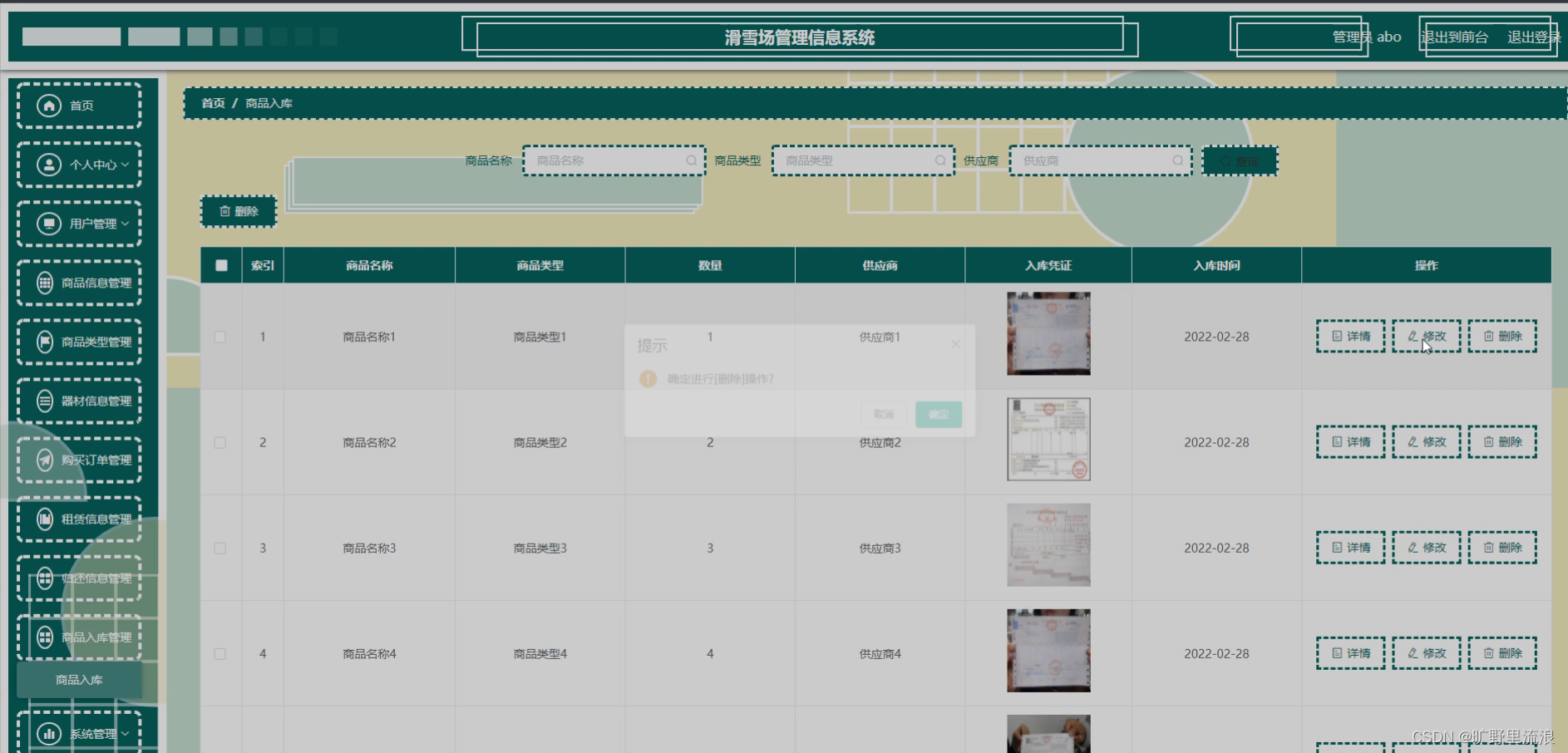Check the checkbox for row 4 商品名称4
1568x753 pixels.
click(x=219, y=653)
